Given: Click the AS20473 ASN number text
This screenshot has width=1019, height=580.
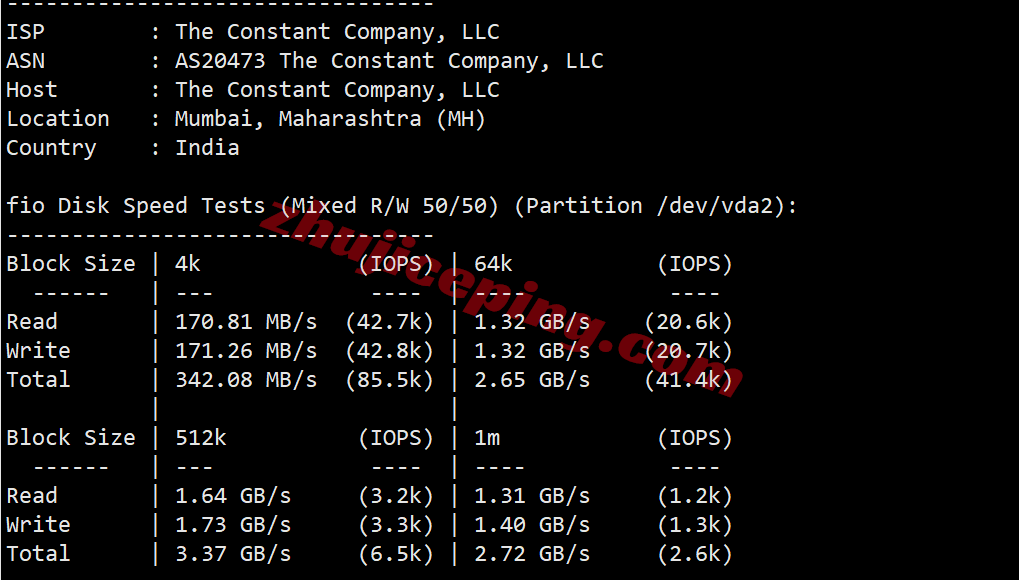Looking at the screenshot, I should (220, 61).
